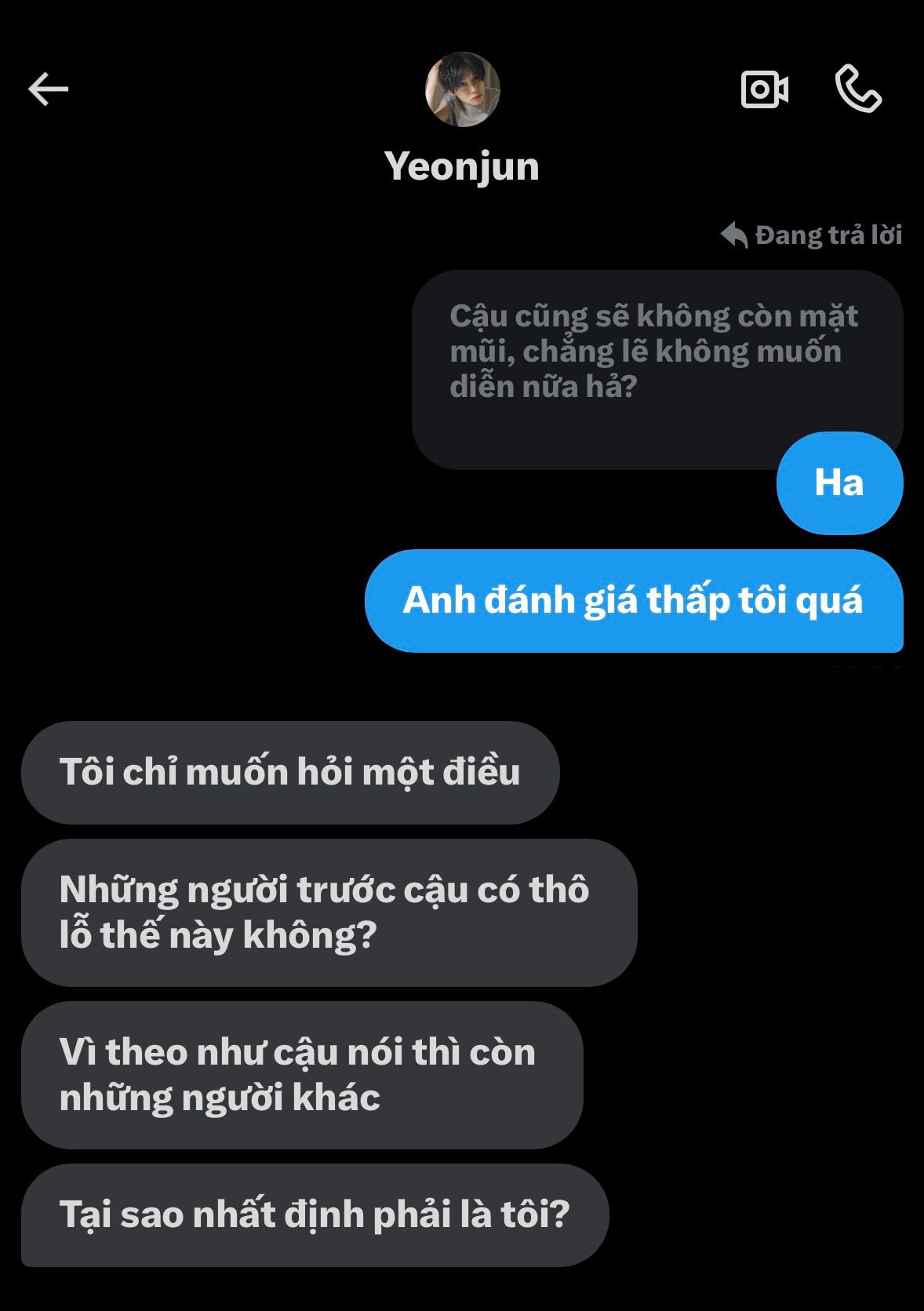Tap the message 'Những người trước cậu có thô lỗ'
This screenshot has width=924, height=1311.
(329, 912)
